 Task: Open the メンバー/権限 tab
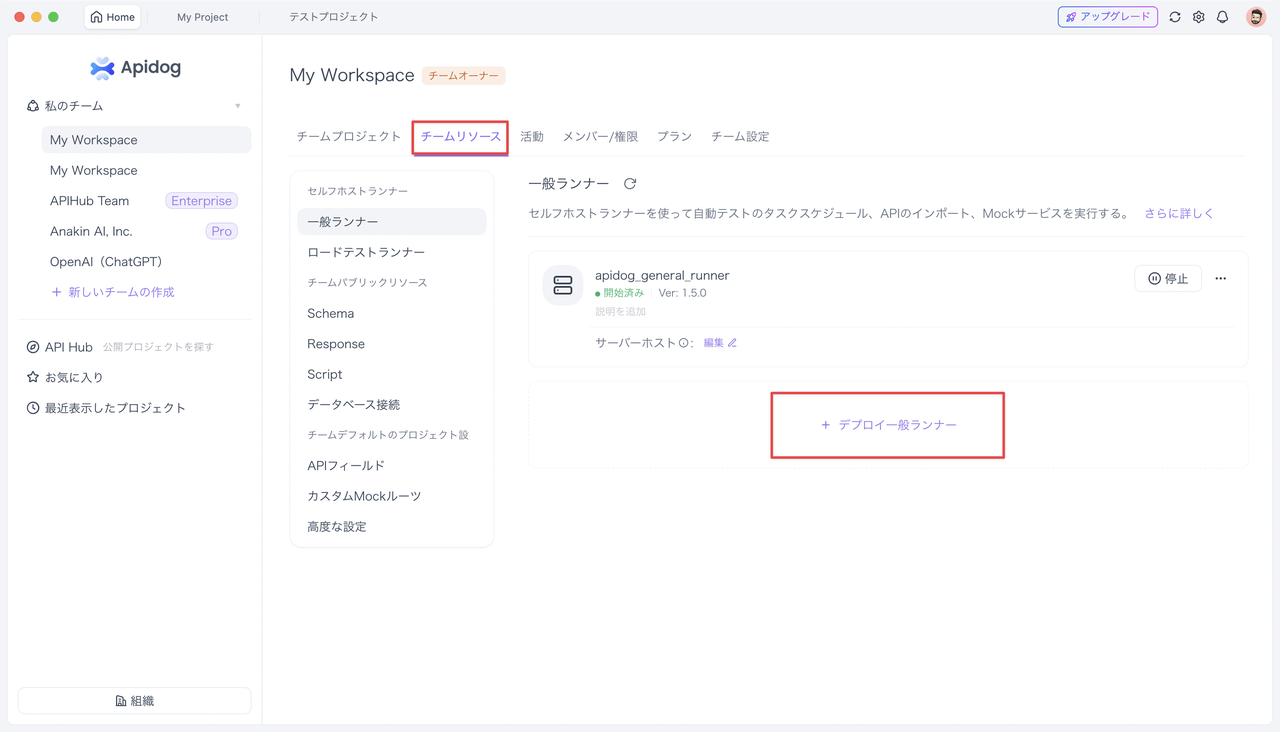pos(600,136)
